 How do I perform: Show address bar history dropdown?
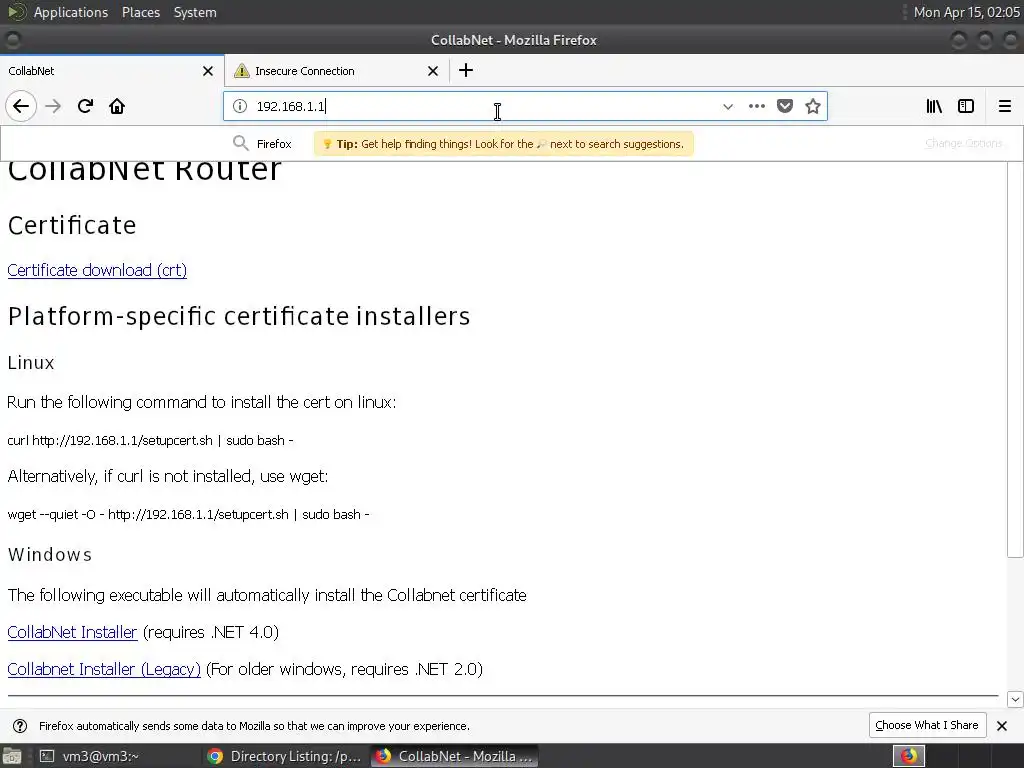728,106
